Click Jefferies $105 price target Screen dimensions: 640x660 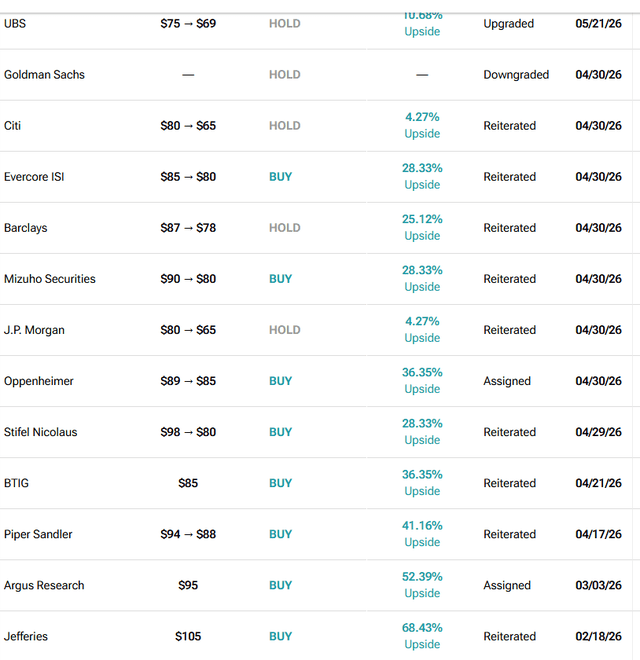(188, 636)
